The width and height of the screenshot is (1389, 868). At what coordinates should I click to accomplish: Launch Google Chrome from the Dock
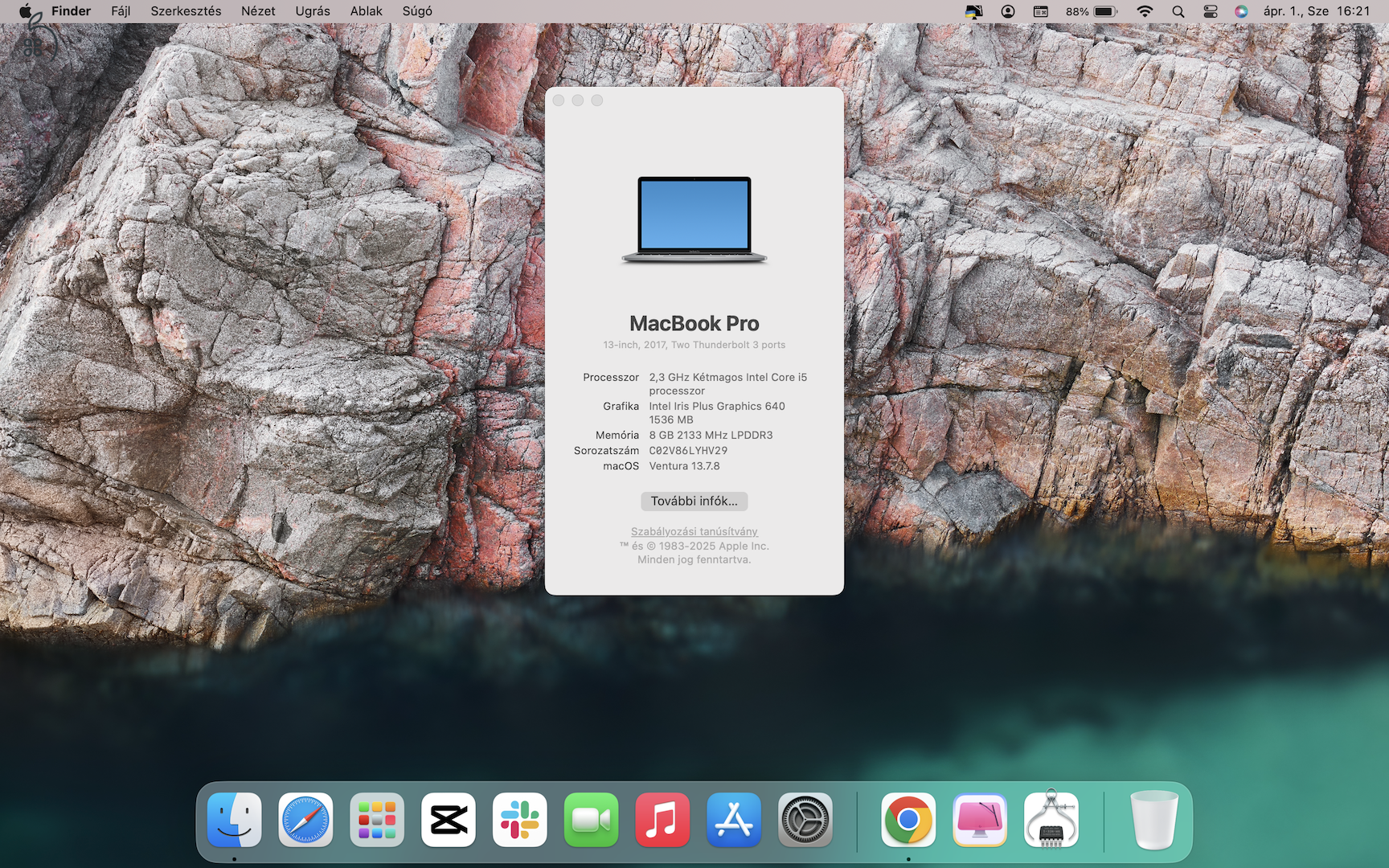(x=908, y=820)
